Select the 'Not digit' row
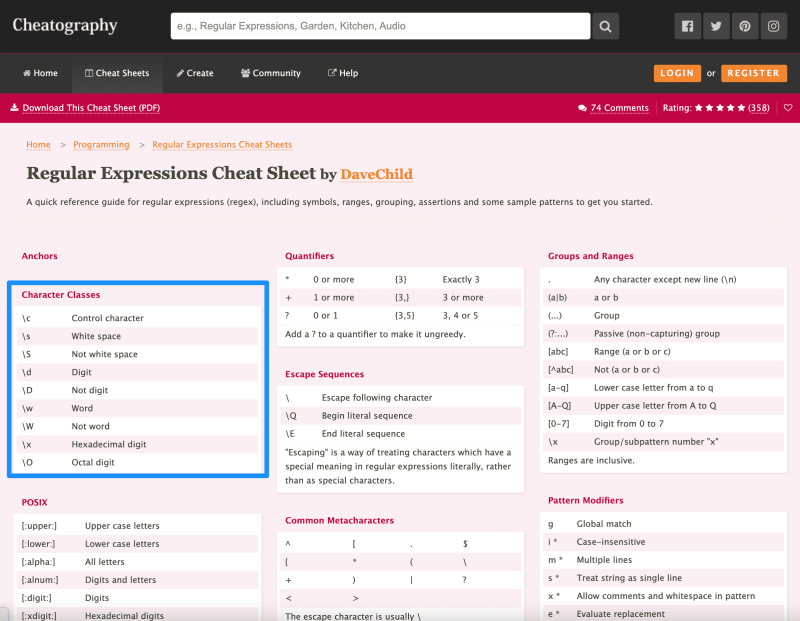Viewport: 800px width, 621px height. tap(137, 390)
